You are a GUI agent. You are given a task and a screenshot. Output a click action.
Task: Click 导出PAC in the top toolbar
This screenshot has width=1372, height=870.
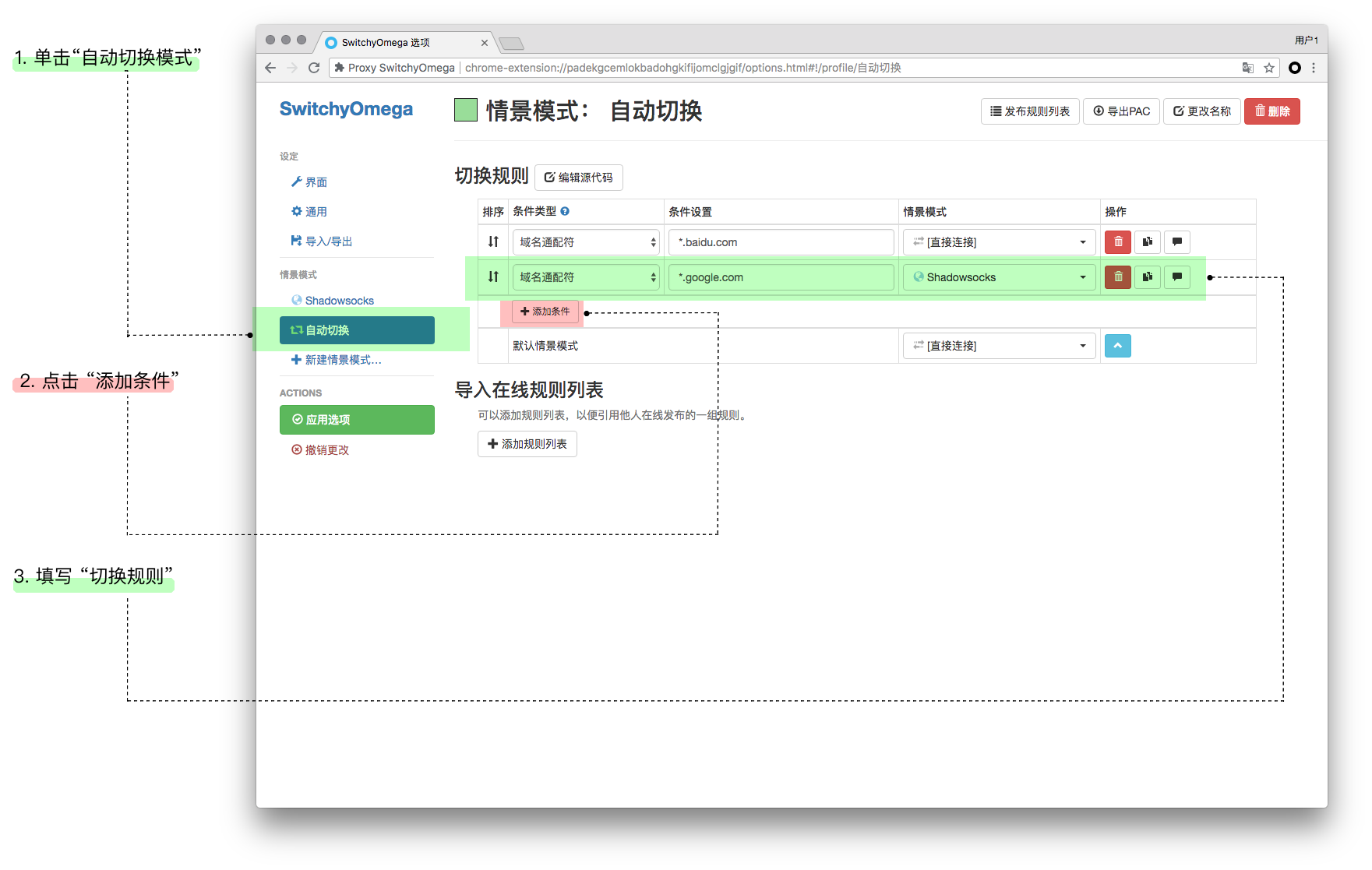pyautogui.click(x=1121, y=111)
